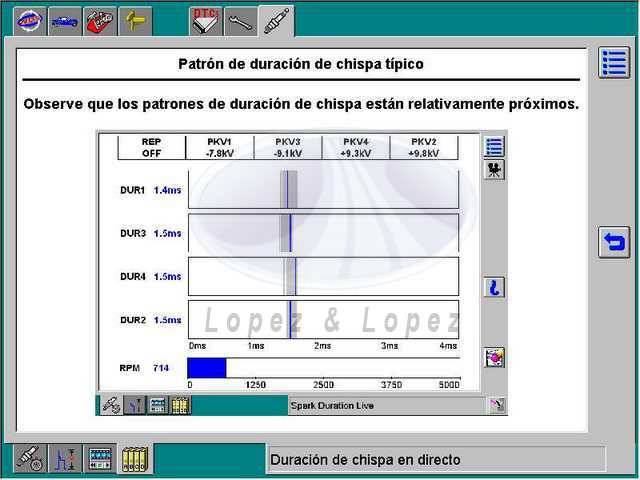Click the PKV1 -7.8kV header cell
Viewport: 640px width, 480px height.
(x=220, y=147)
